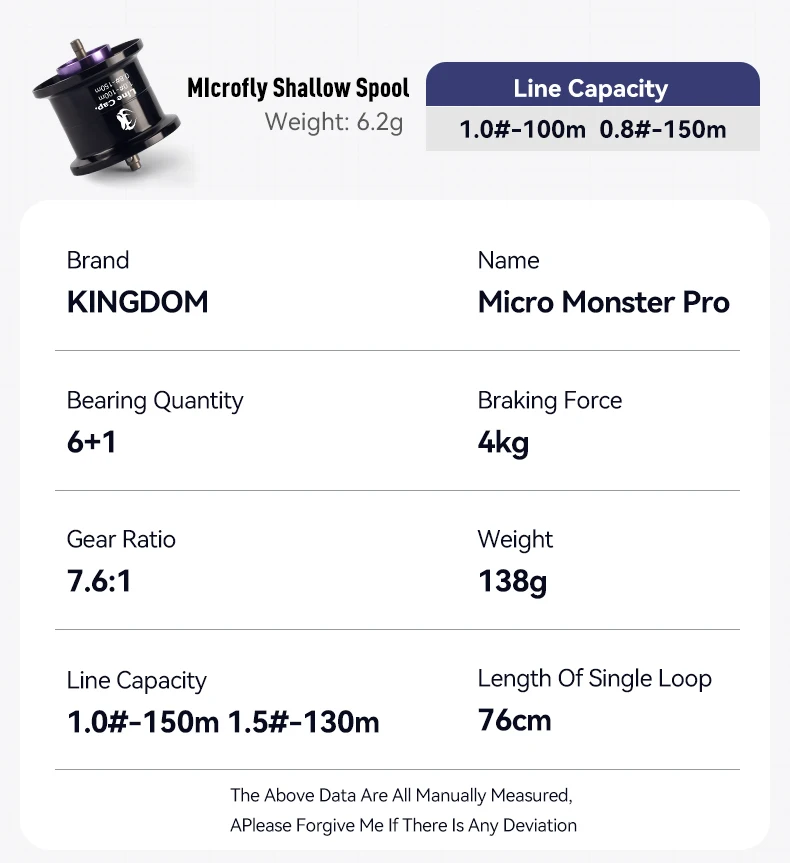Click the gray "1.0#-100m 0.8#-150m" capacity box

click(592, 130)
